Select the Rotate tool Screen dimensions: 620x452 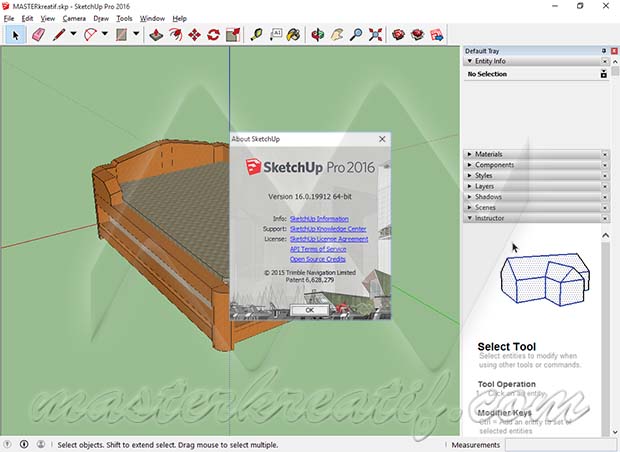pos(214,35)
